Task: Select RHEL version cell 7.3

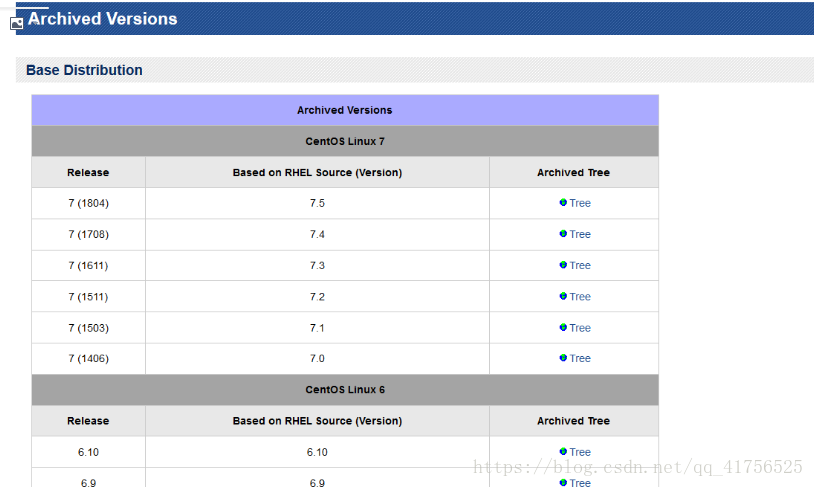Action: coord(317,265)
